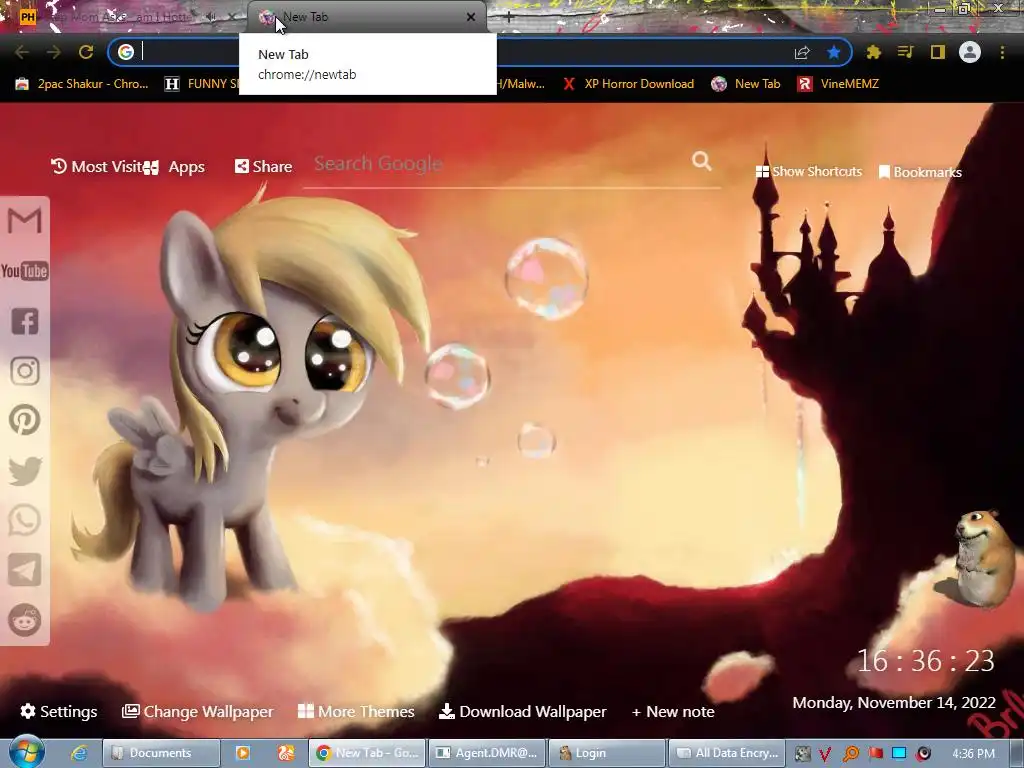The width and height of the screenshot is (1024, 768).
Task: Open a new tab with plus button
Action: click(x=508, y=18)
